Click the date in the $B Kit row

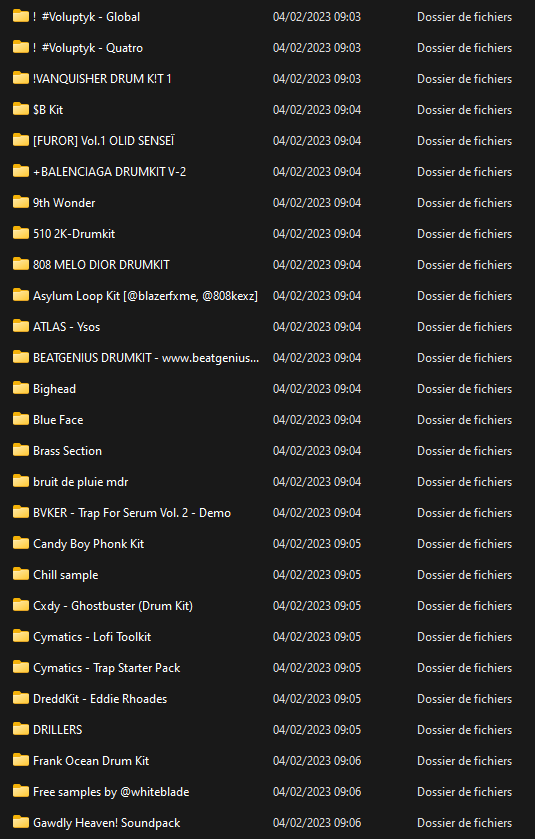pos(317,110)
